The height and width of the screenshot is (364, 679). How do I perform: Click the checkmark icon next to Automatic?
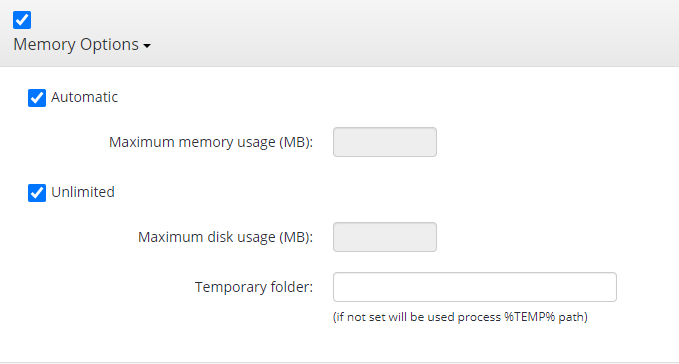(37, 98)
